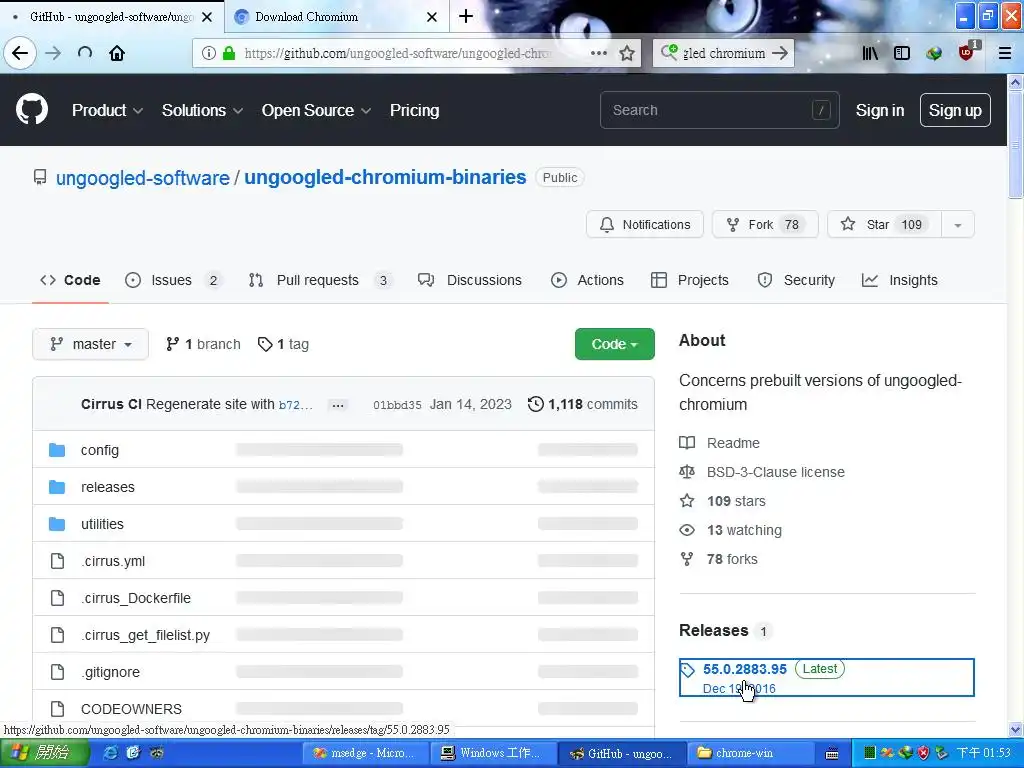Open the CODEOWNERS file

[131, 709]
